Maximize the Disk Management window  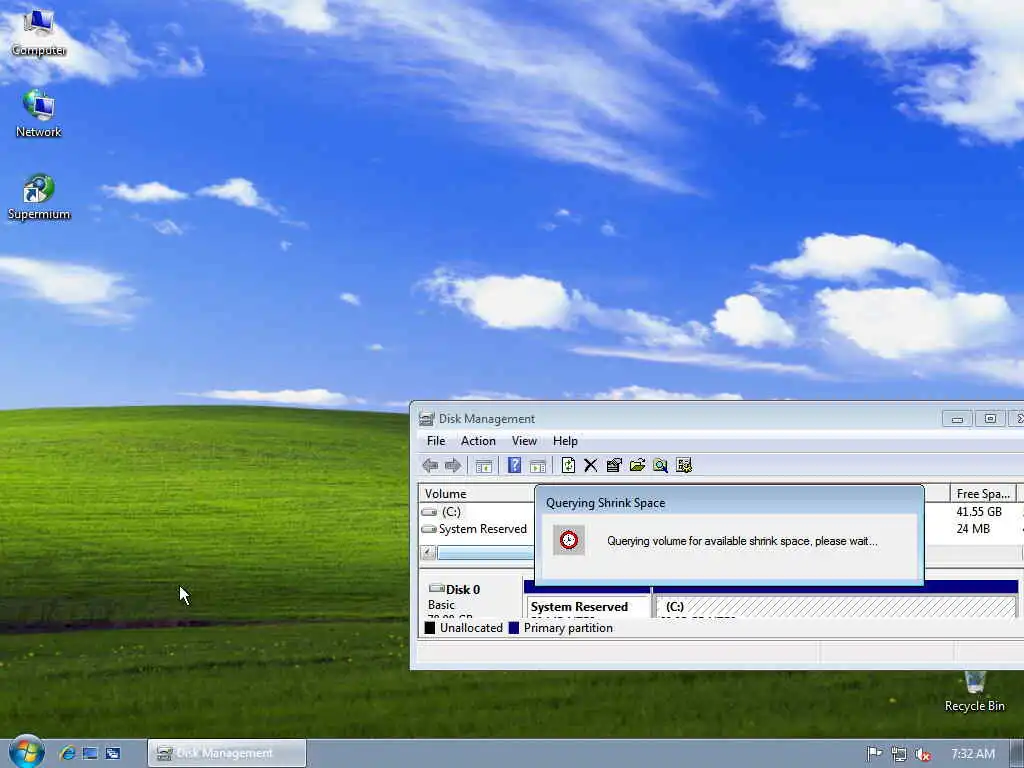coord(990,419)
